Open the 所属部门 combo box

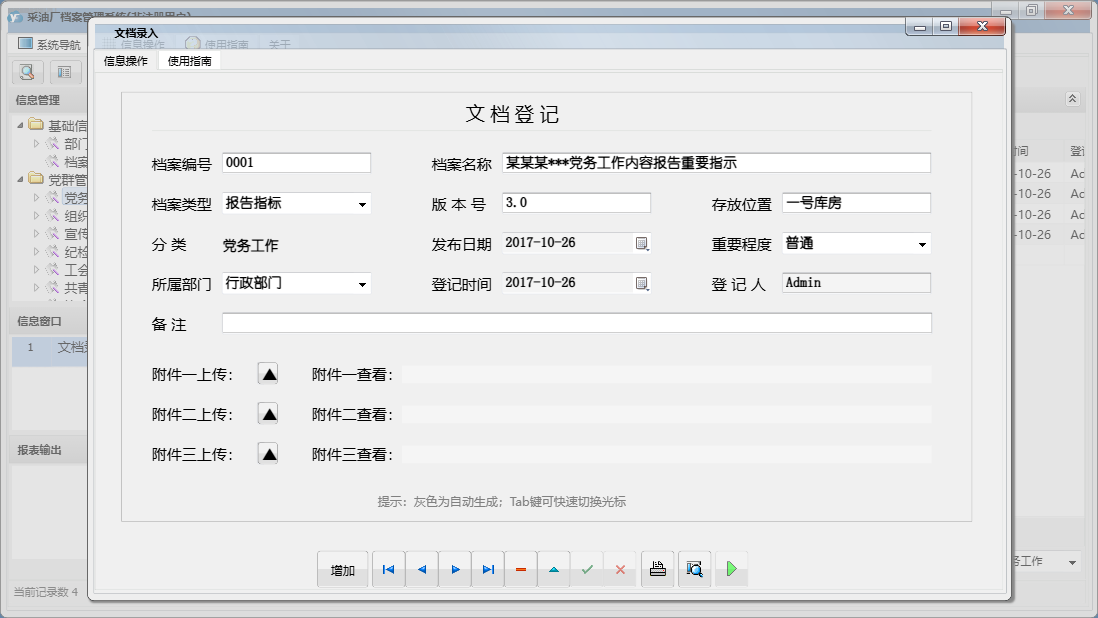click(x=361, y=284)
